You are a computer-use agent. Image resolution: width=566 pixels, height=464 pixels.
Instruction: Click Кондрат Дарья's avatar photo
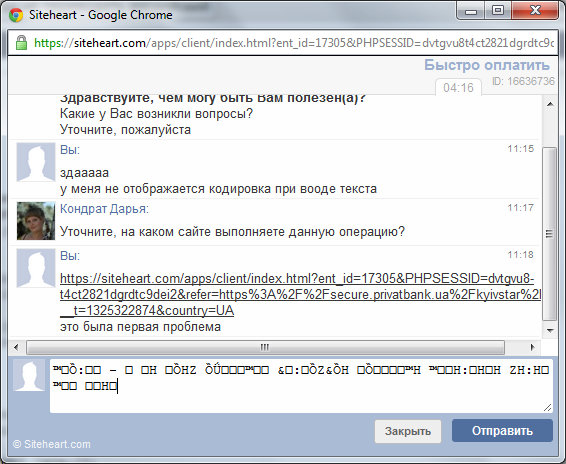[36, 221]
